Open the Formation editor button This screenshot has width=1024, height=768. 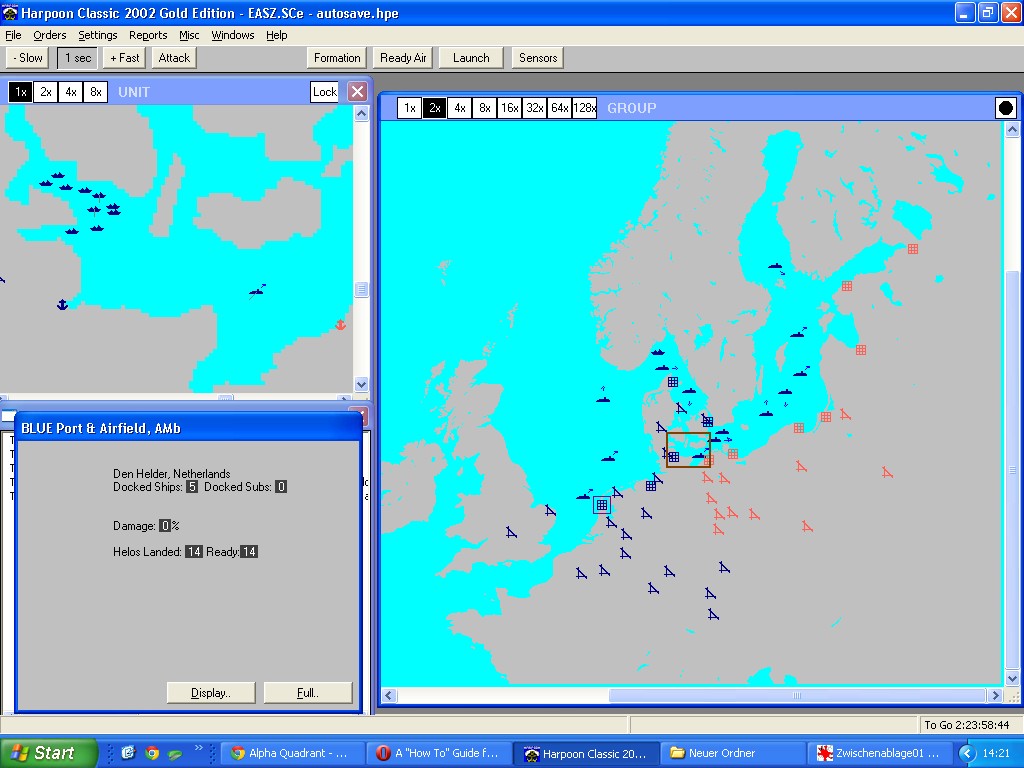pos(337,58)
